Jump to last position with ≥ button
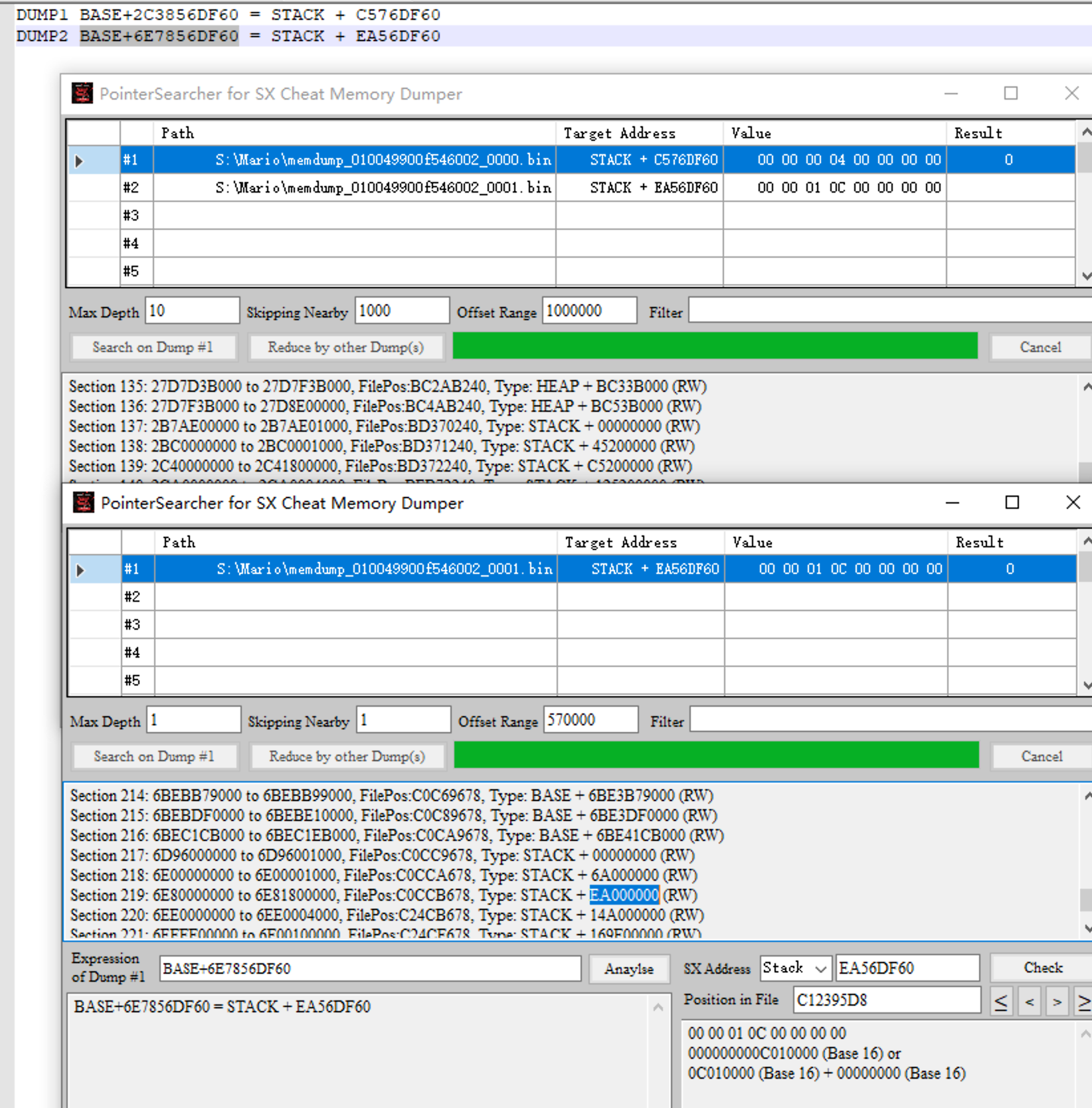The image size is (1092, 1108). point(1083,1001)
